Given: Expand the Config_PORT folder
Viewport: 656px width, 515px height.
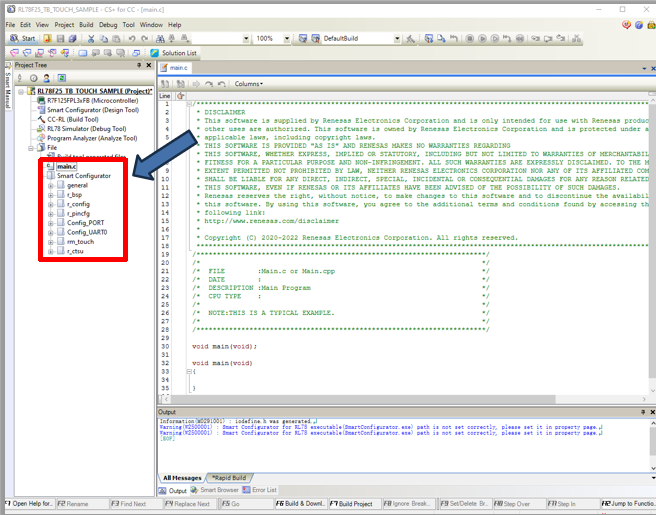Looking at the screenshot, I should 51,223.
